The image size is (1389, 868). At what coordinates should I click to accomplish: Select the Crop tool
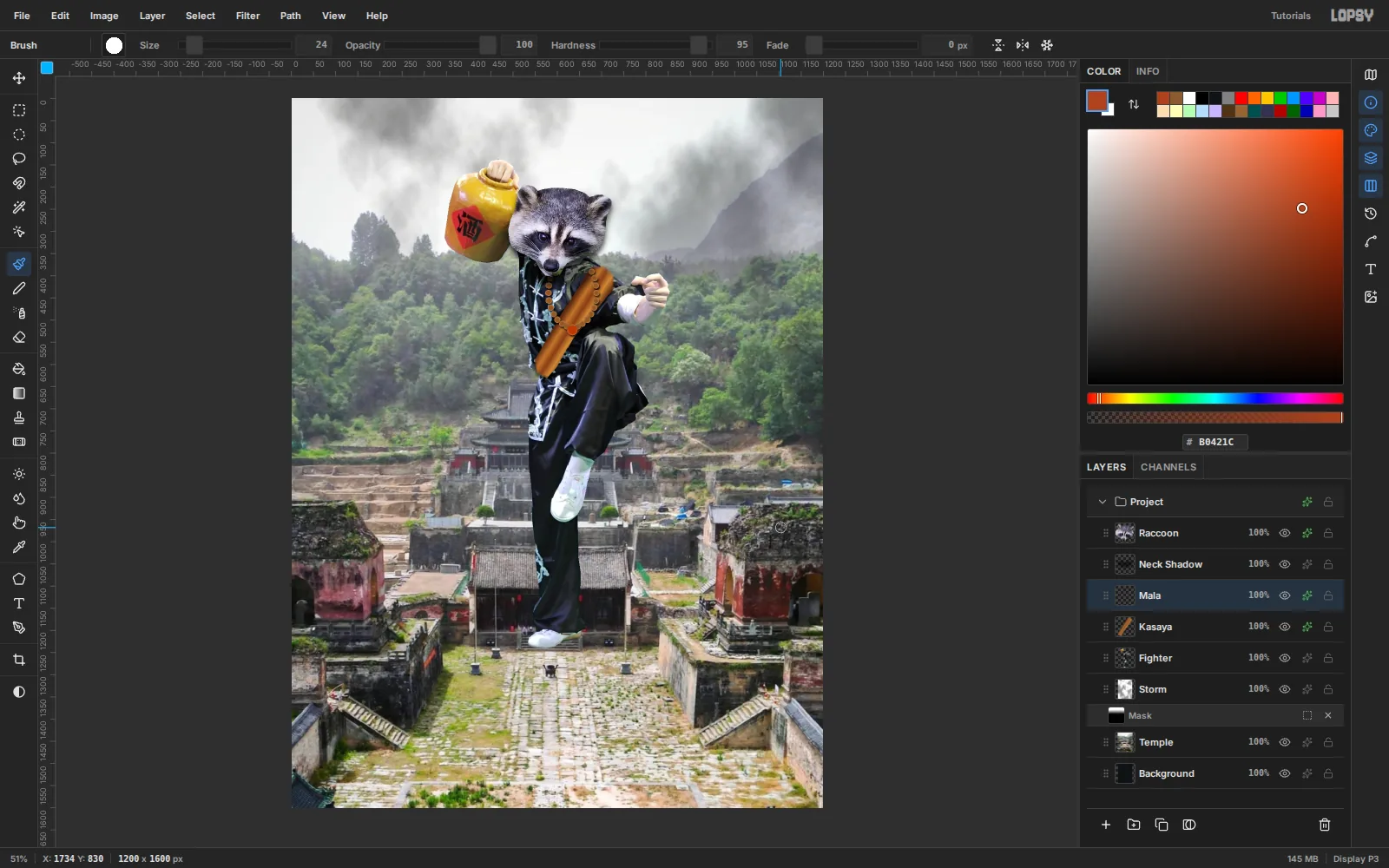[19, 660]
